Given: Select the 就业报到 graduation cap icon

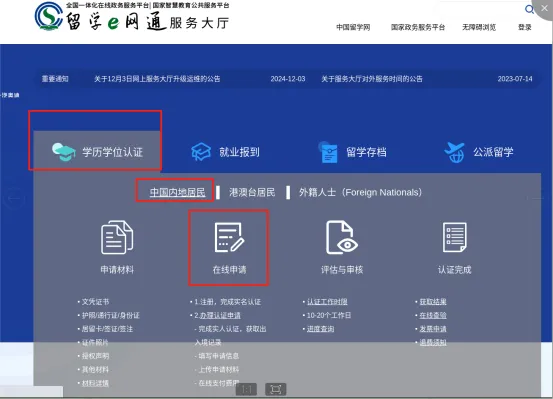Looking at the screenshot, I should click(201, 152).
